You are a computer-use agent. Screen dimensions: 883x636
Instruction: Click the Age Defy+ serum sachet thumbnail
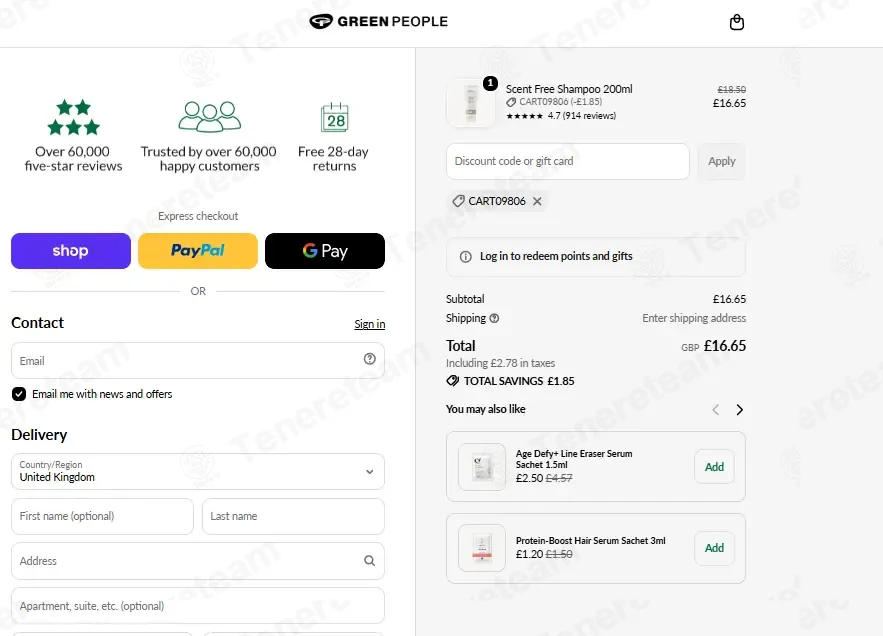click(482, 466)
